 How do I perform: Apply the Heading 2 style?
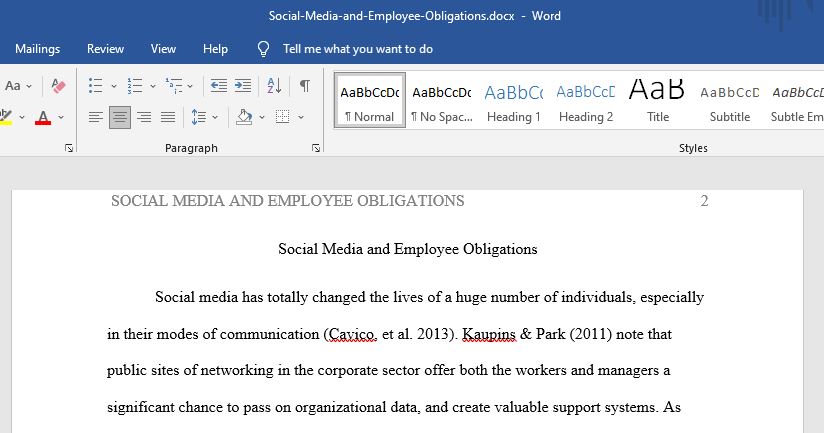pyautogui.click(x=586, y=100)
